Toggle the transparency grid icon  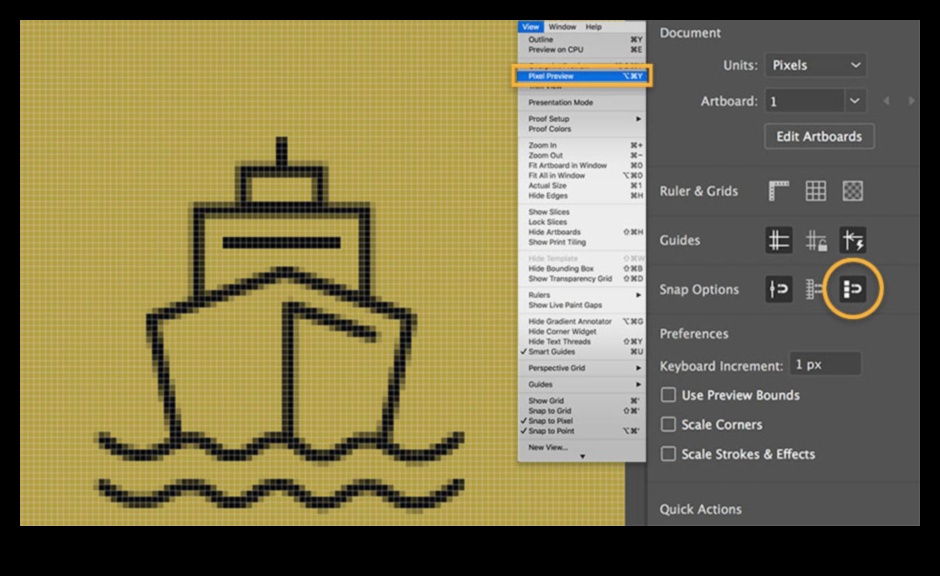pos(852,191)
